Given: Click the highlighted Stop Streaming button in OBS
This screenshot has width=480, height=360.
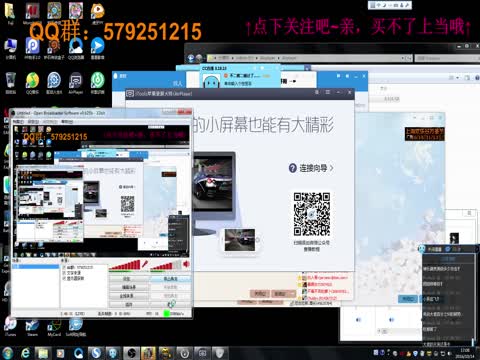Looking at the screenshot, I should click(170, 279).
